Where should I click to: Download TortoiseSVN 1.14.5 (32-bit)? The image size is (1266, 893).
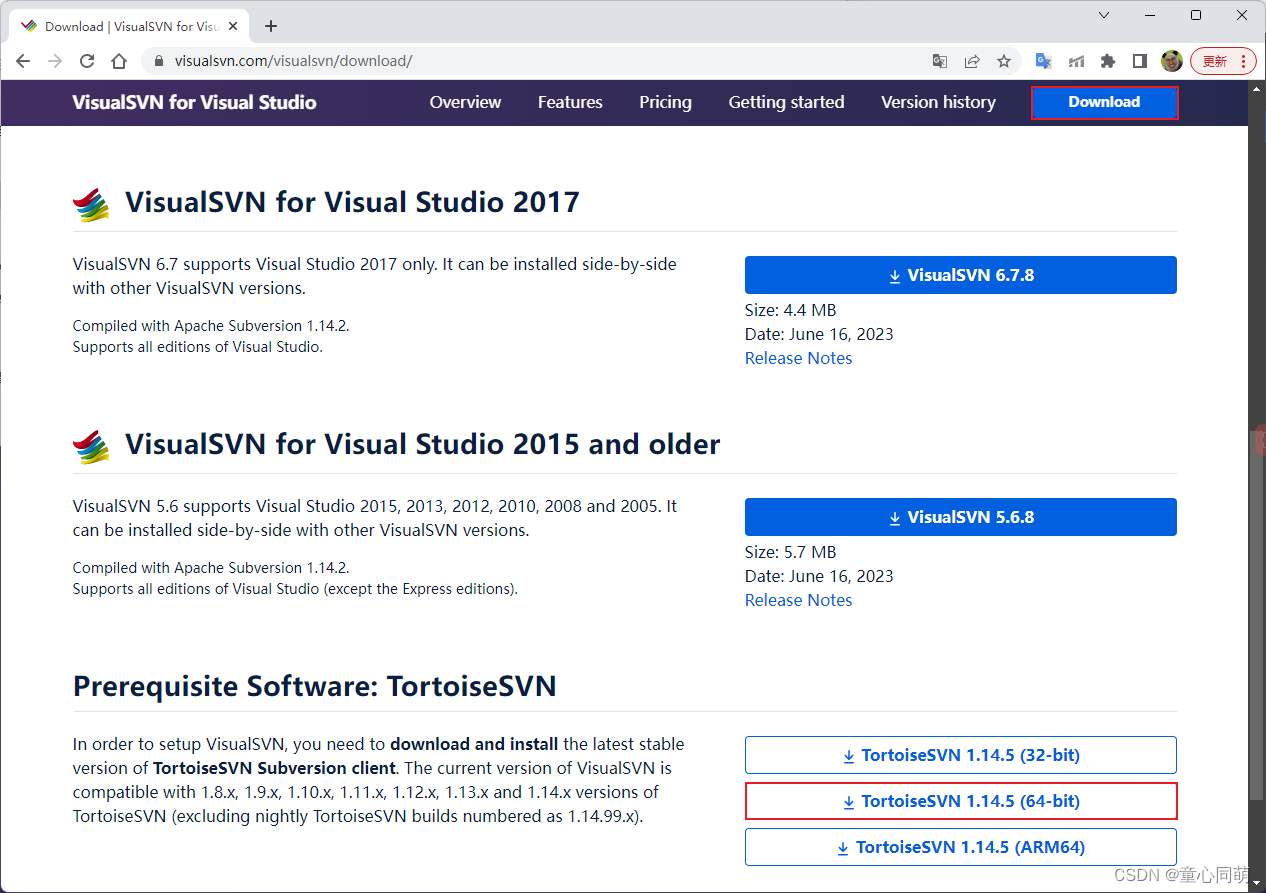(x=960, y=755)
